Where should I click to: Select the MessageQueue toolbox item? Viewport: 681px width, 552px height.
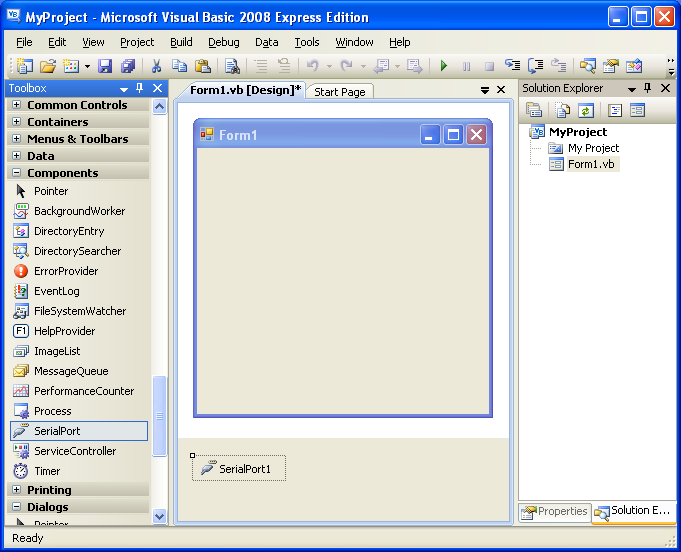coord(79,371)
